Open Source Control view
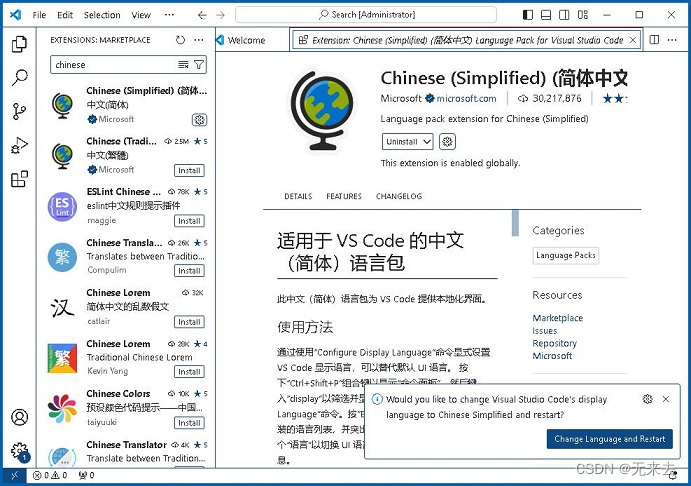This screenshot has width=691, height=486. point(19,111)
